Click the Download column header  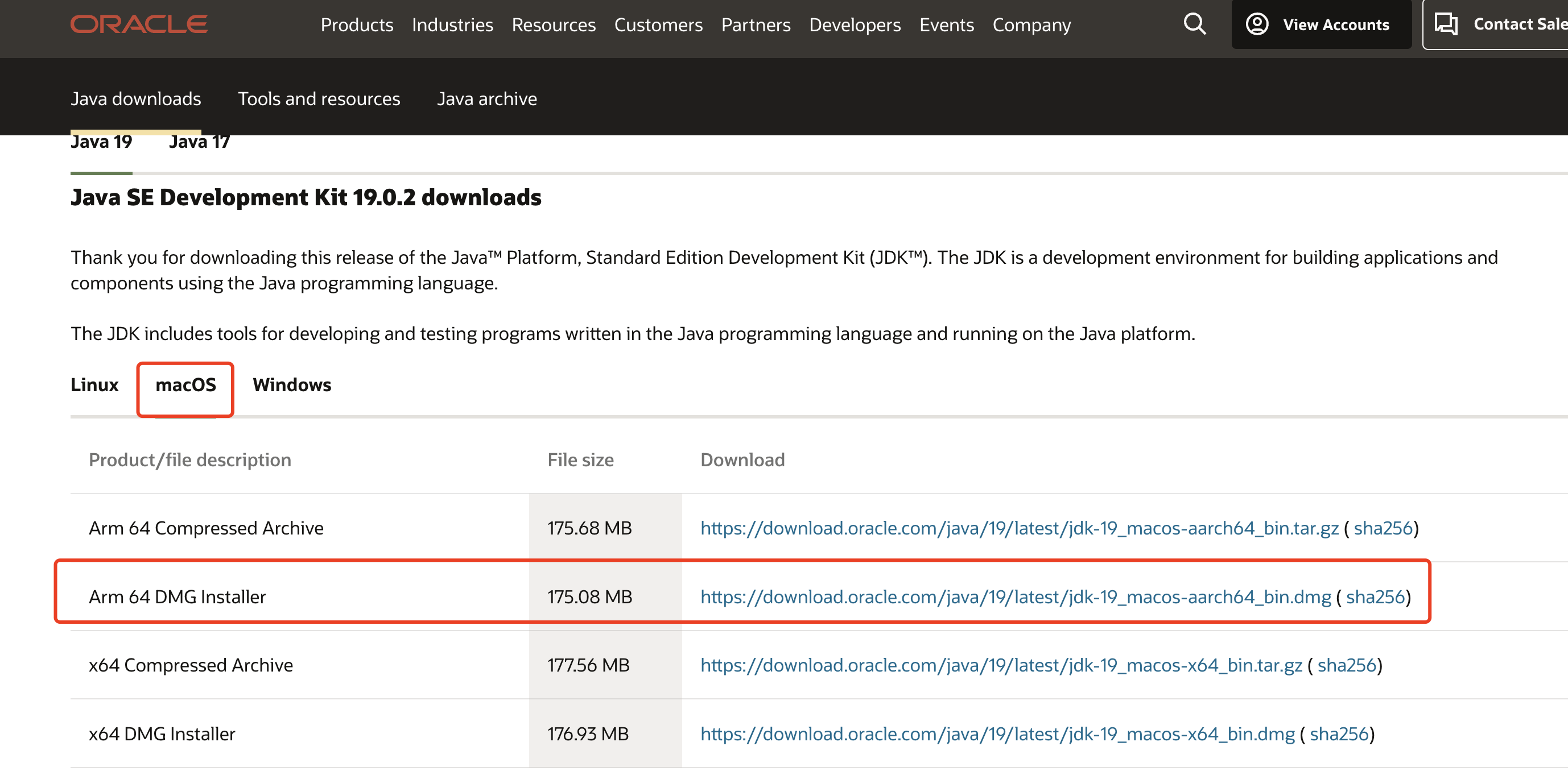coord(742,460)
